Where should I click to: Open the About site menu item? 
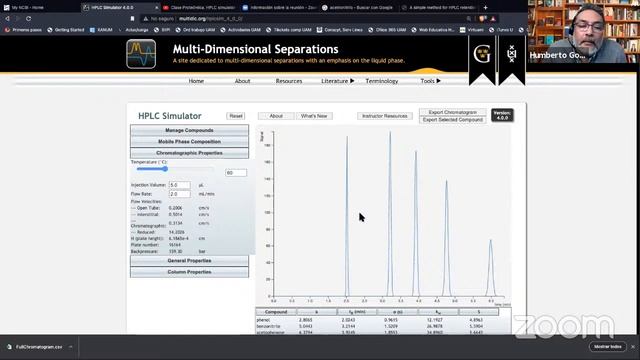tap(242, 81)
